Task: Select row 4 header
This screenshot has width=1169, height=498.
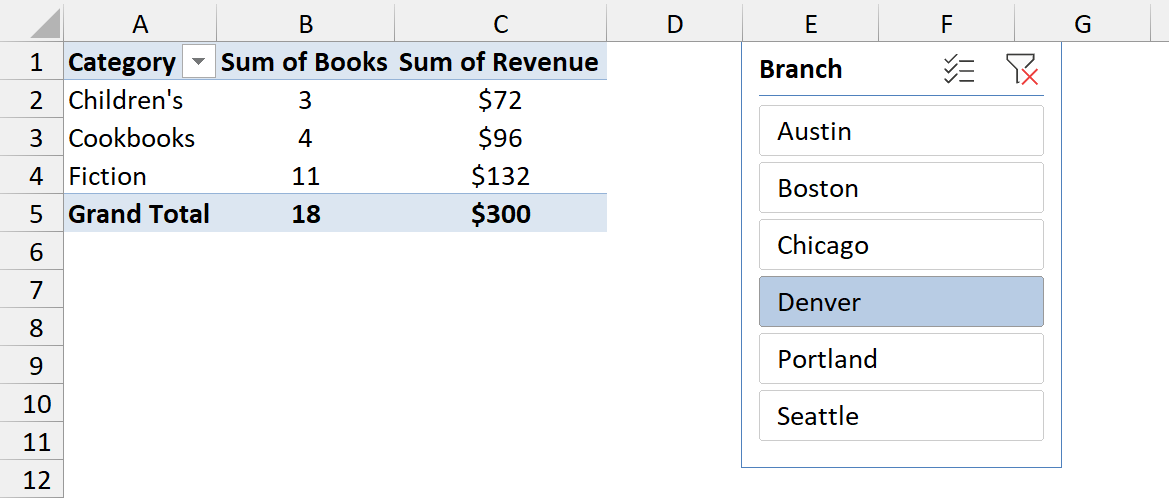Action: [32, 176]
